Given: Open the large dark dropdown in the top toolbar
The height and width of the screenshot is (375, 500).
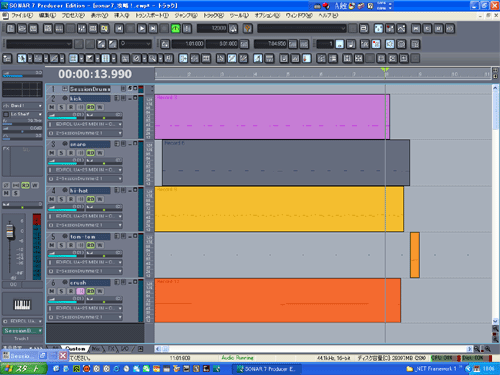Looking at the screenshot, I should click(302, 29).
